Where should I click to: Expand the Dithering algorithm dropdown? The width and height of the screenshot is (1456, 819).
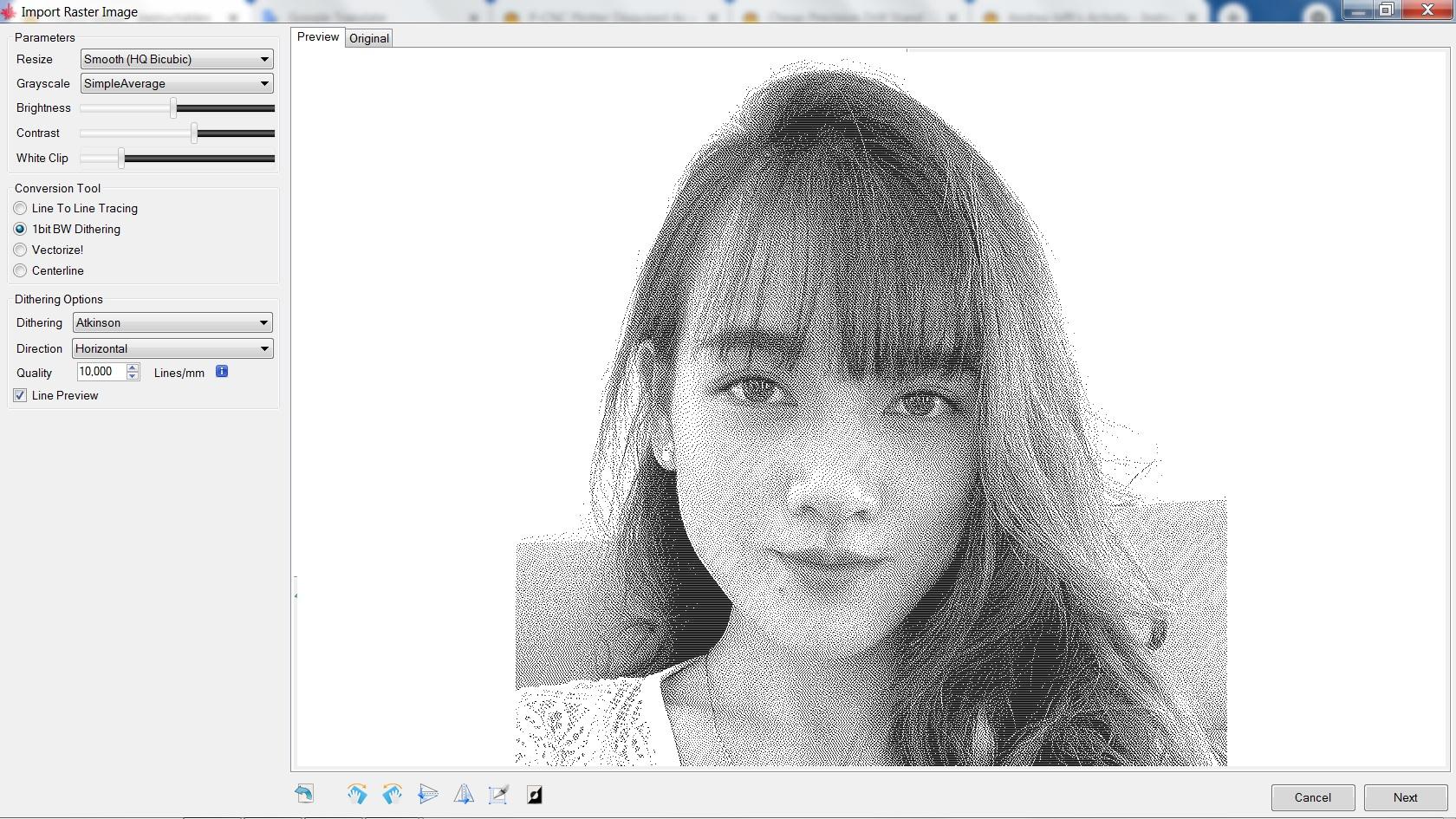tap(172, 322)
